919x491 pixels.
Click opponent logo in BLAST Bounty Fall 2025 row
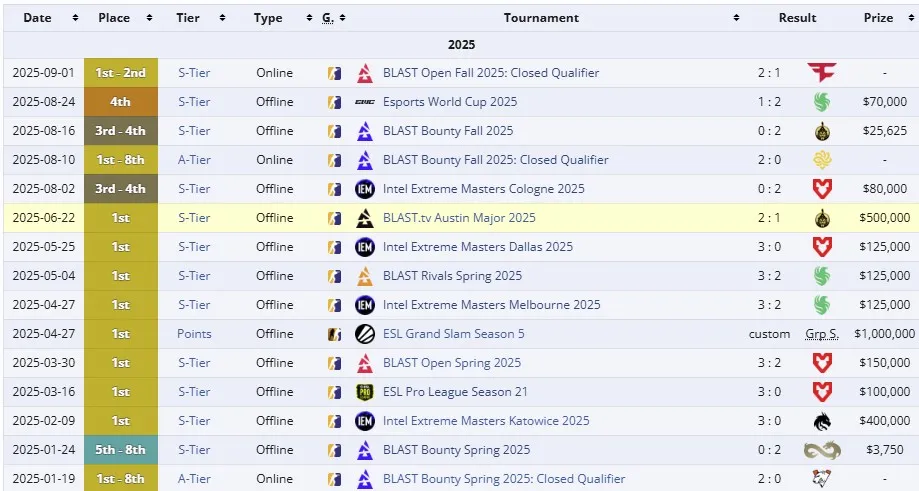pyautogui.click(x=822, y=131)
